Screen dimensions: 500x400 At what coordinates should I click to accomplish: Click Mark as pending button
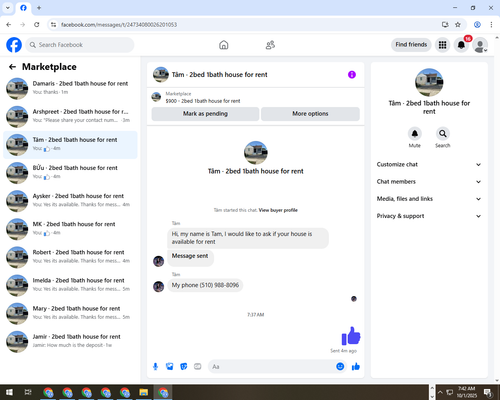tap(205, 114)
